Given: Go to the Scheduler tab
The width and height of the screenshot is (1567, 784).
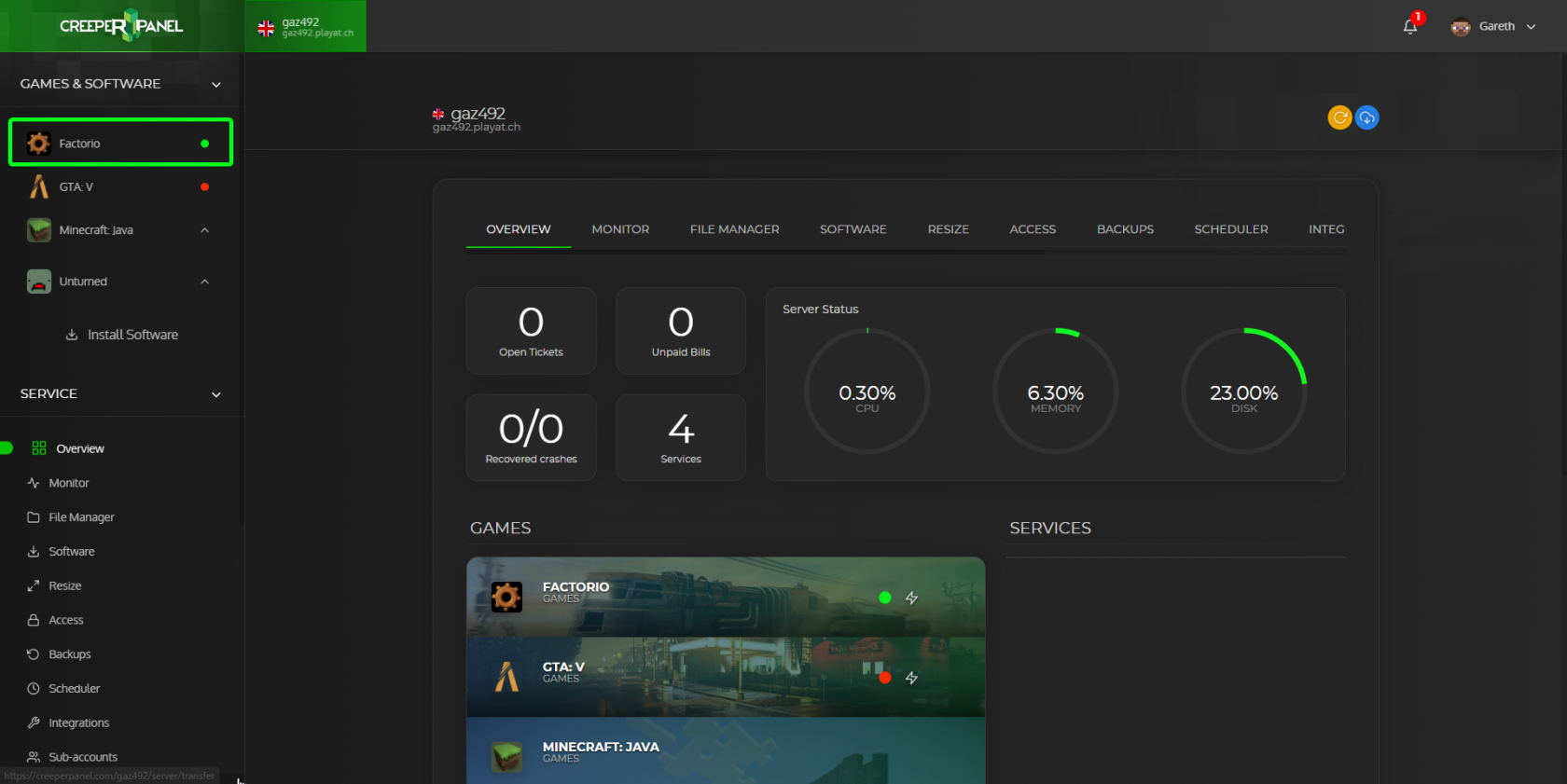Looking at the screenshot, I should pos(1231,229).
